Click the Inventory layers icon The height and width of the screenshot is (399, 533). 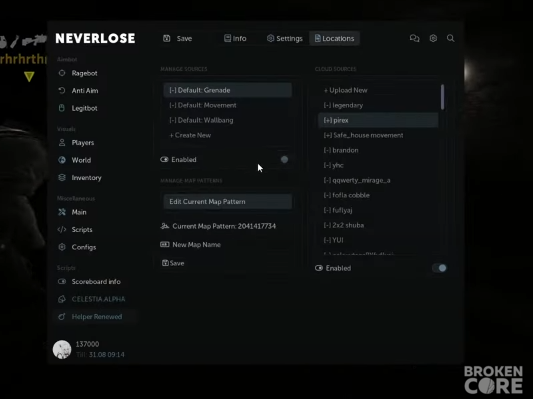(x=62, y=177)
